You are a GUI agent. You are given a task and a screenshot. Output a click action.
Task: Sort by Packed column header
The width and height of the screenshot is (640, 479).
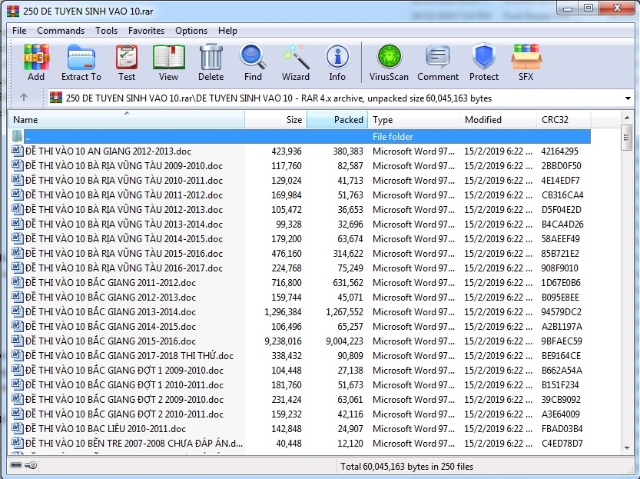click(x=337, y=120)
